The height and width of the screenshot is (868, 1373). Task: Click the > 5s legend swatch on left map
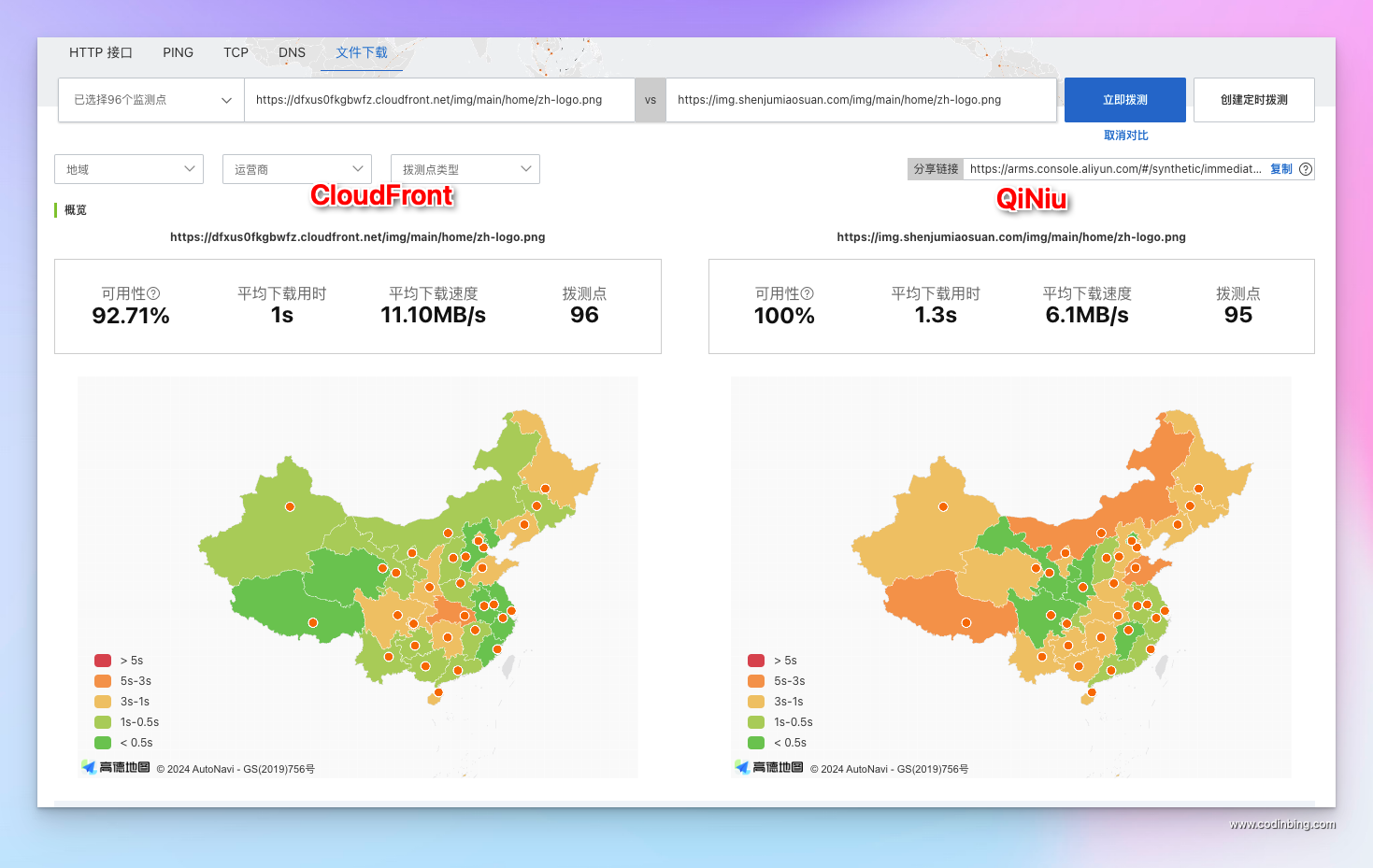103,661
